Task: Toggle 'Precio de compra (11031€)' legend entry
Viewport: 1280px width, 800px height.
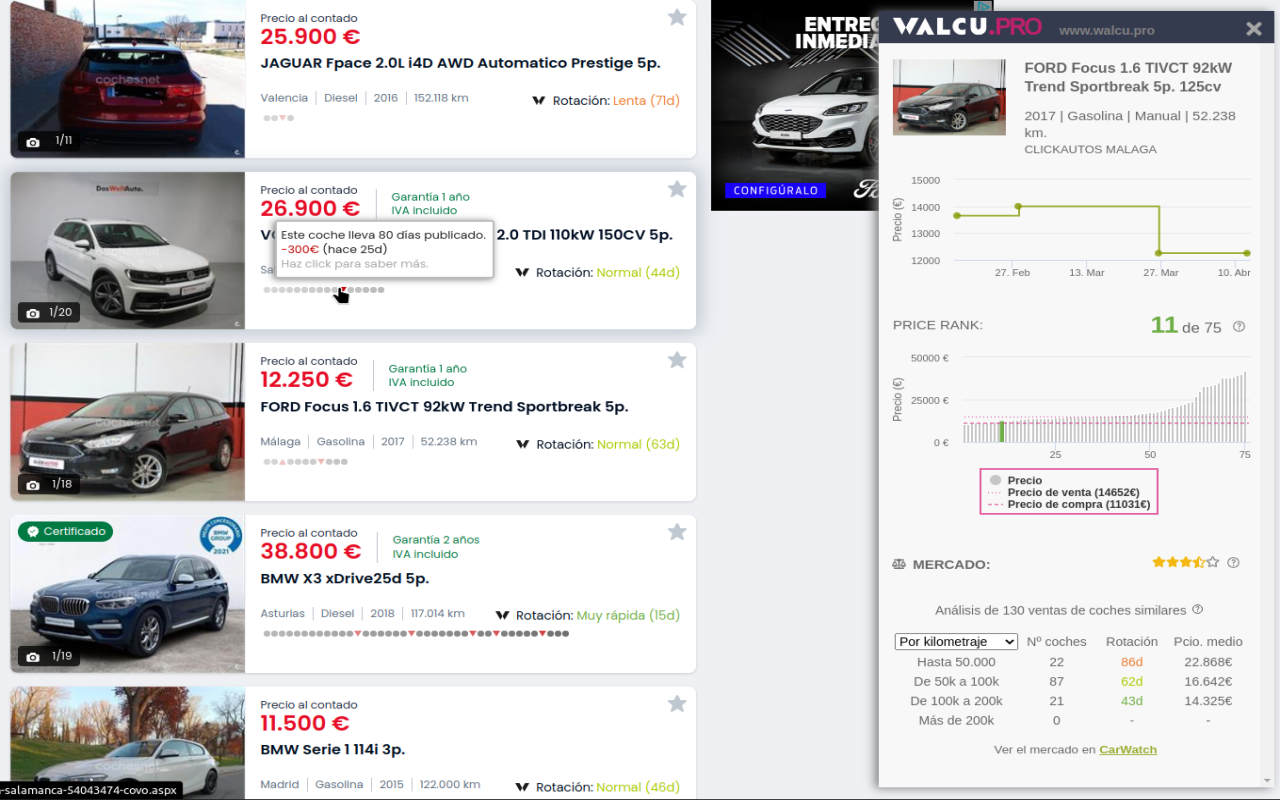Action: point(1068,505)
